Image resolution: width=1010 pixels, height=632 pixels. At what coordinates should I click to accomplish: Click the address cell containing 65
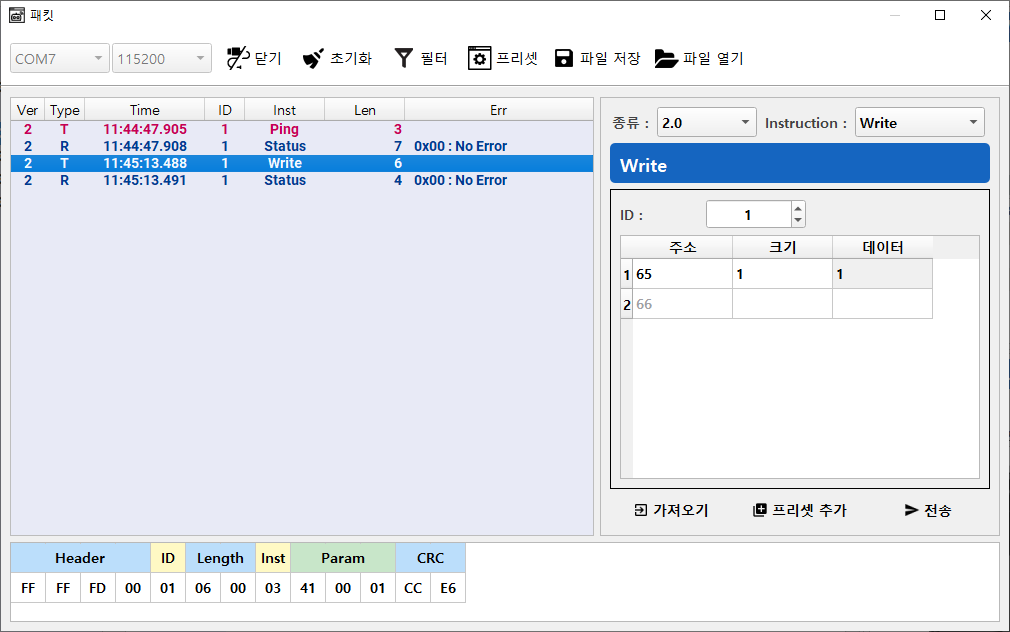(x=682, y=274)
